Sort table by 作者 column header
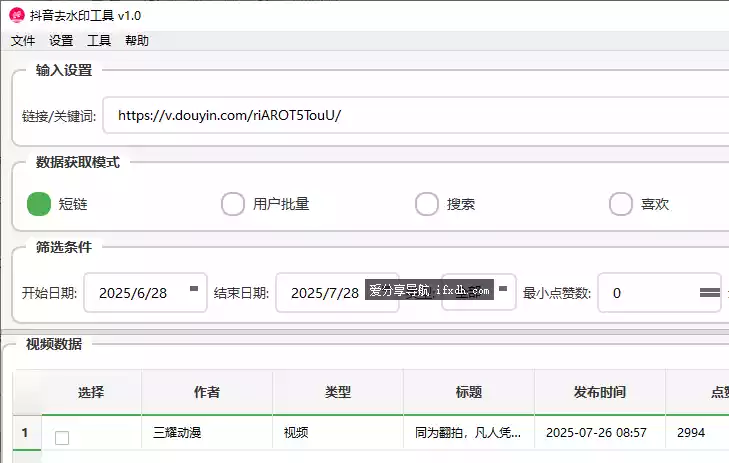 coord(207,392)
